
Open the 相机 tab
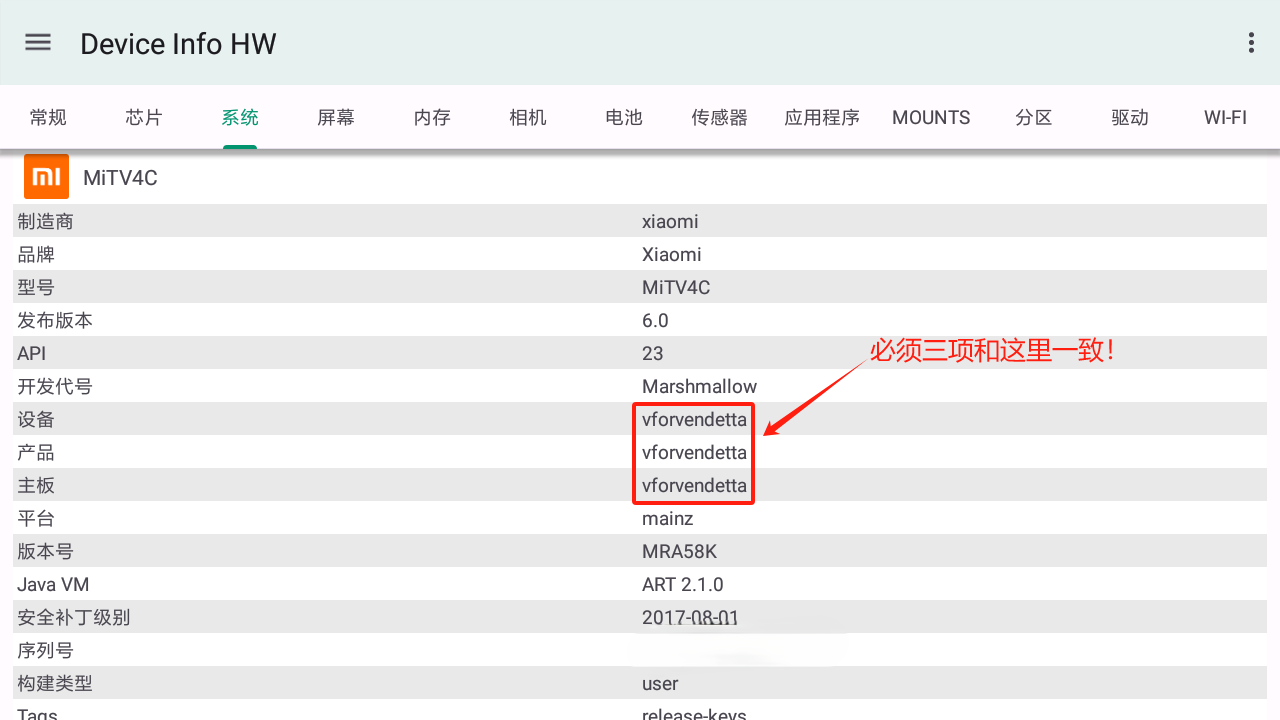coord(528,117)
